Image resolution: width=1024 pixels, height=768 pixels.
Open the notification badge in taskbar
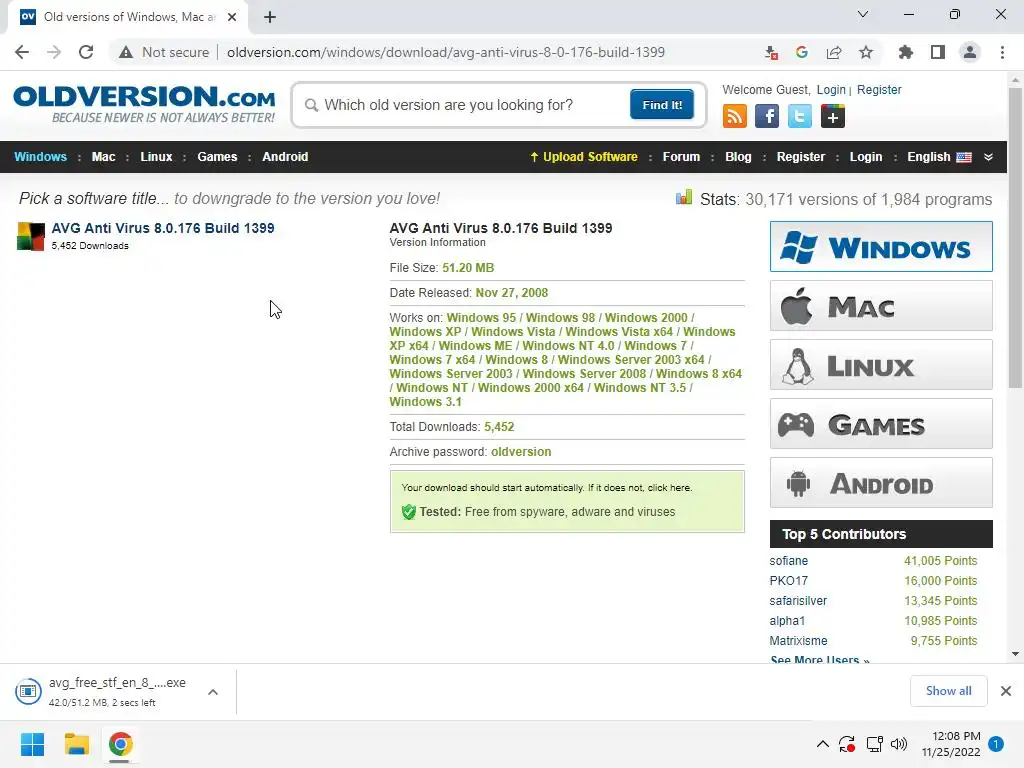pos(996,744)
